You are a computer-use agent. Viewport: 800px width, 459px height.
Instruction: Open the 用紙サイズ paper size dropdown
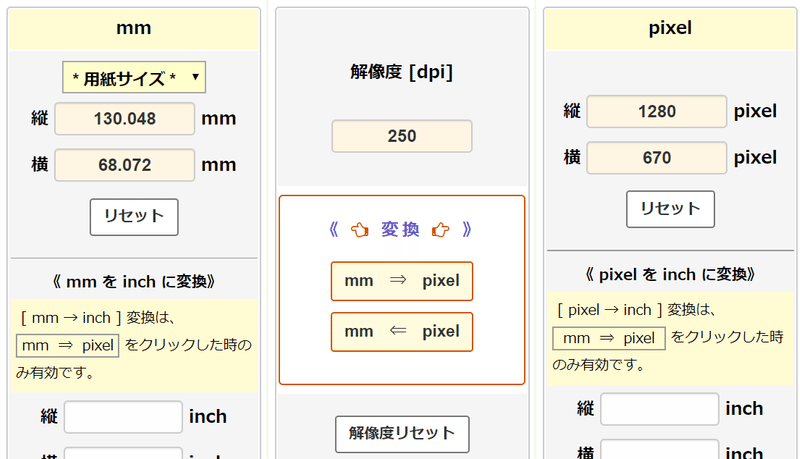(x=134, y=78)
